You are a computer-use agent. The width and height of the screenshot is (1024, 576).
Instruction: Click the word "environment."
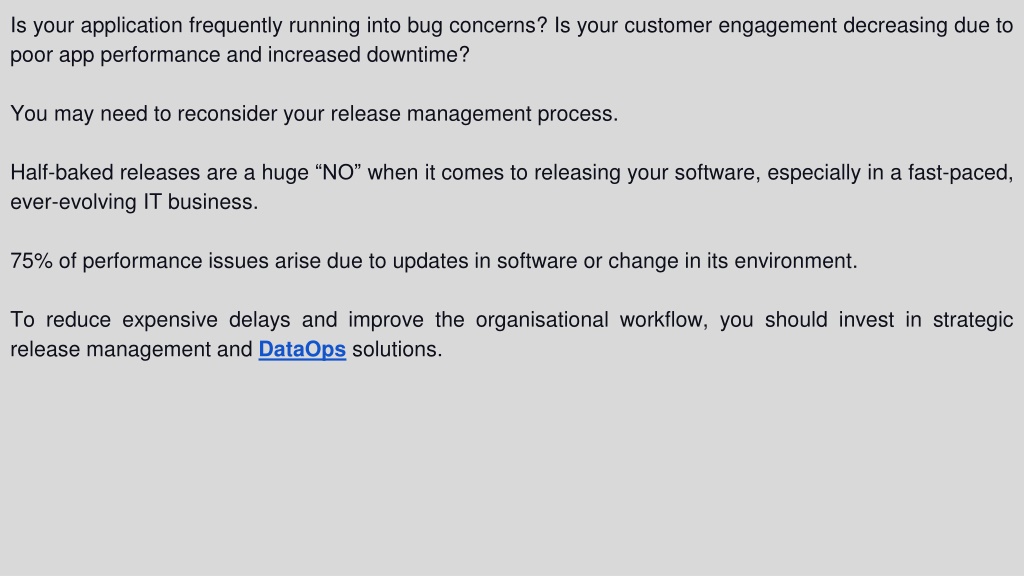pyautogui.click(x=795, y=261)
